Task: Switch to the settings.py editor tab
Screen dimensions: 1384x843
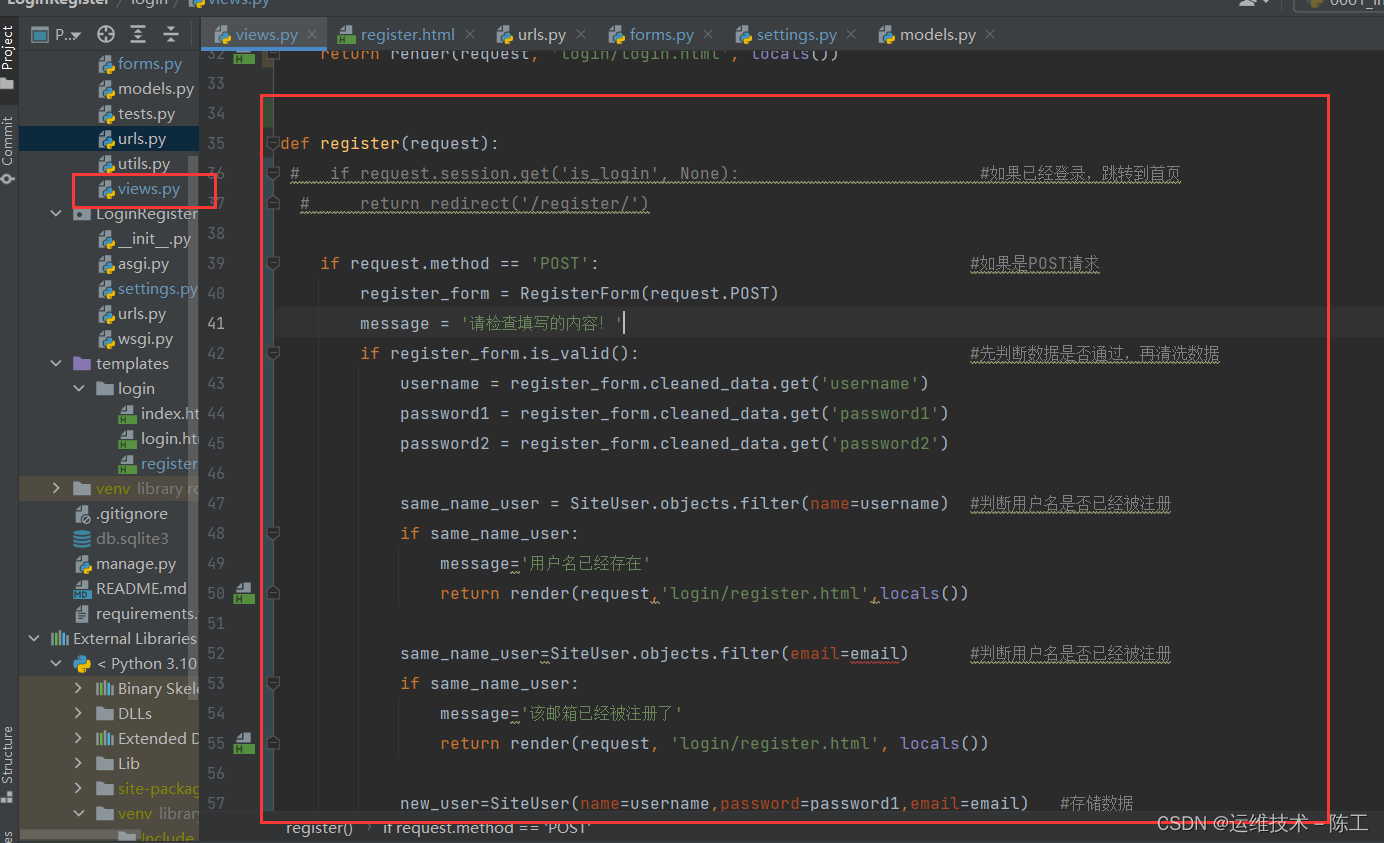Action: (796, 35)
